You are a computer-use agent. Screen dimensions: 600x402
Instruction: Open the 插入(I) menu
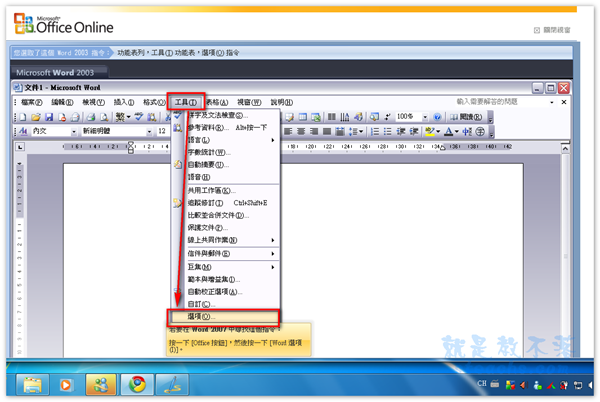click(x=124, y=103)
